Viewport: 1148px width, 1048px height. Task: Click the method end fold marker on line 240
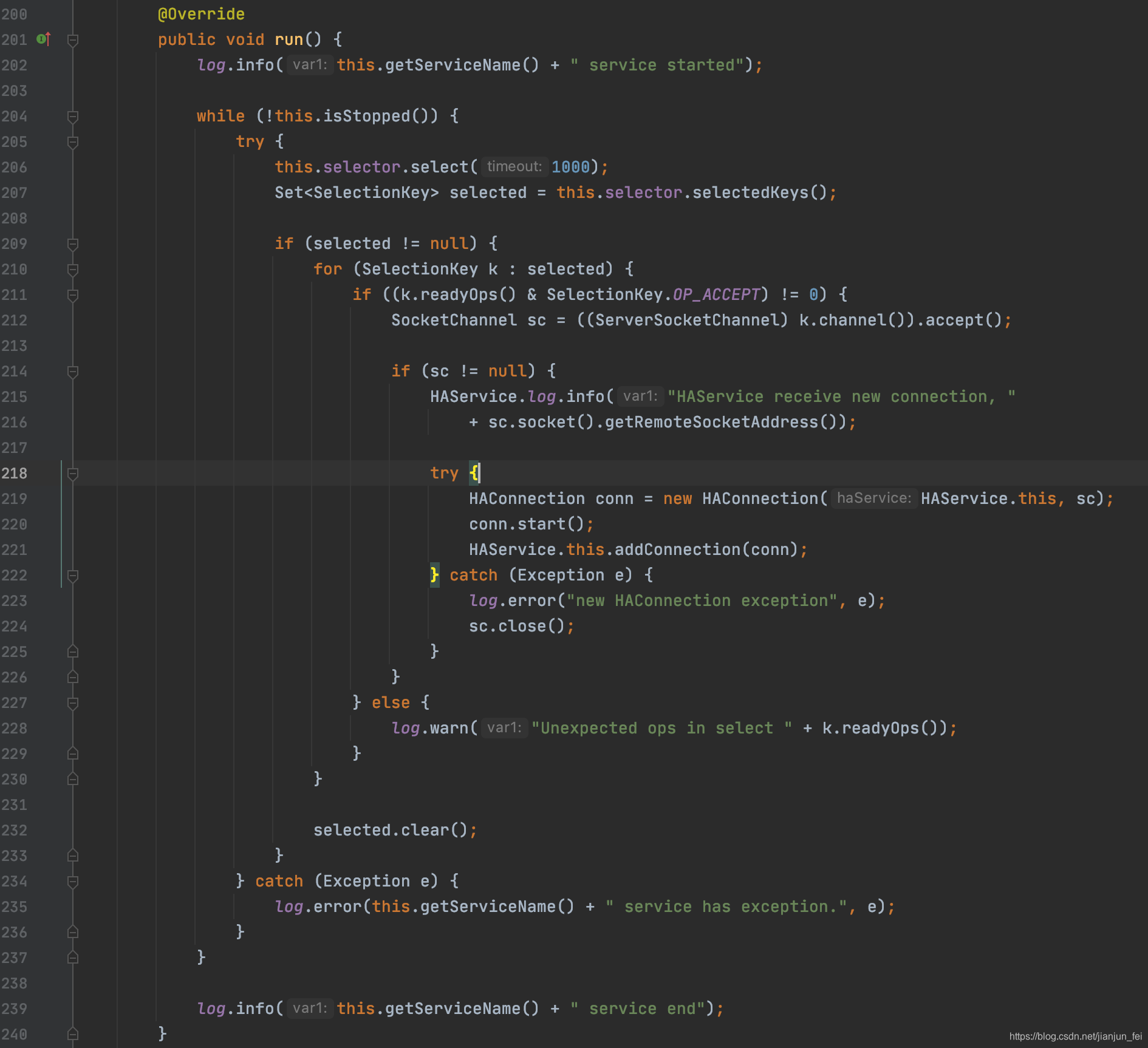point(73,1034)
